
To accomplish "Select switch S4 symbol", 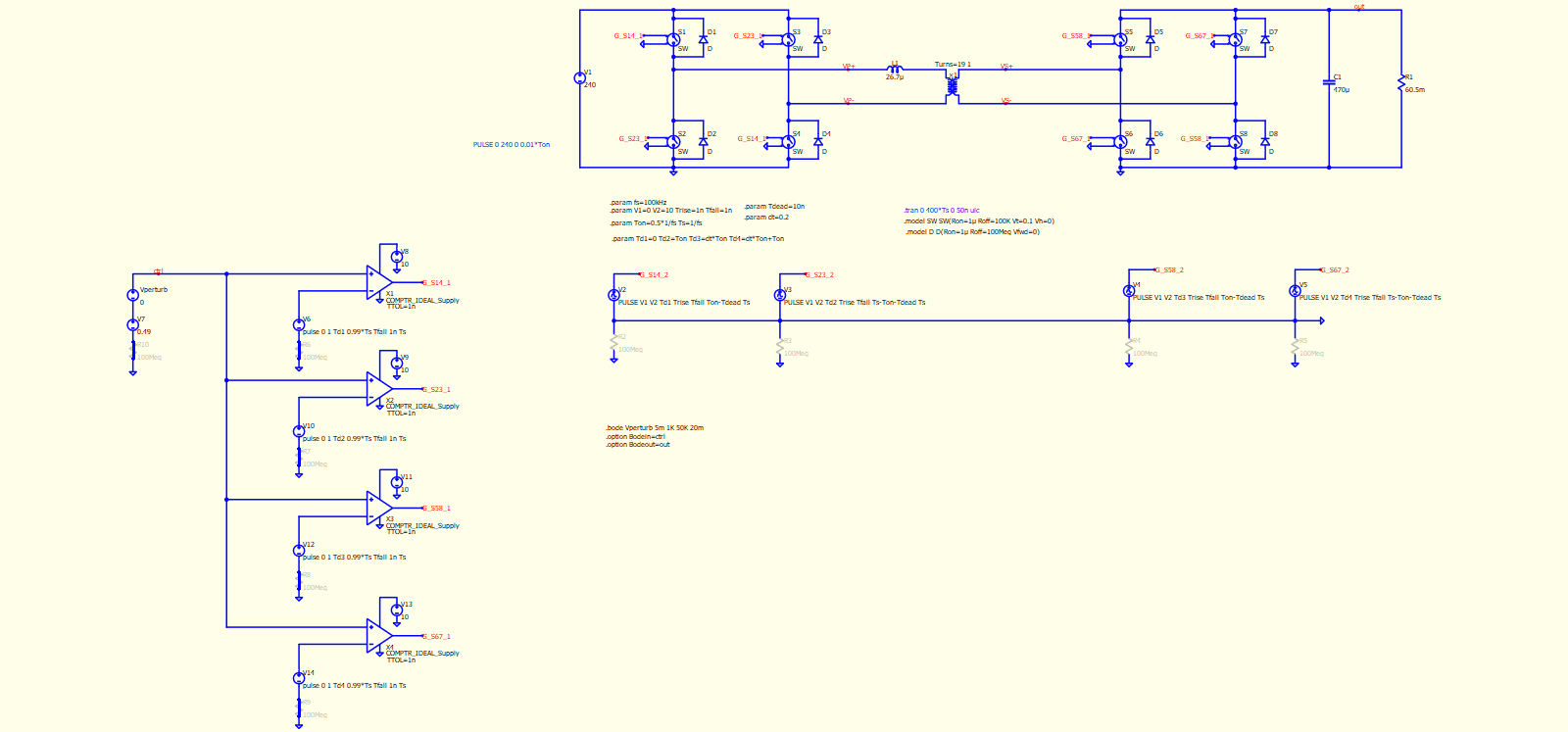I will click(788, 142).
